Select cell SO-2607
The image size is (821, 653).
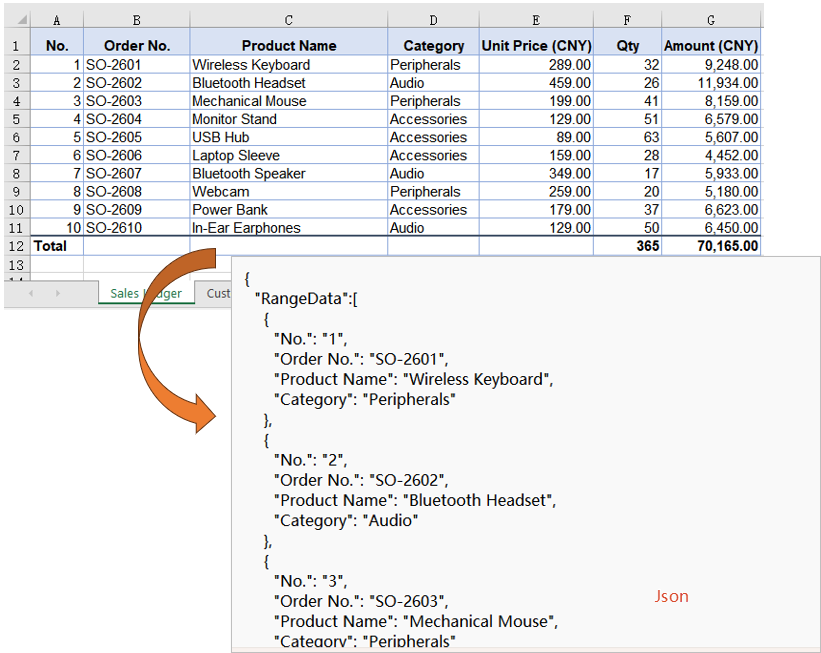click(137, 174)
